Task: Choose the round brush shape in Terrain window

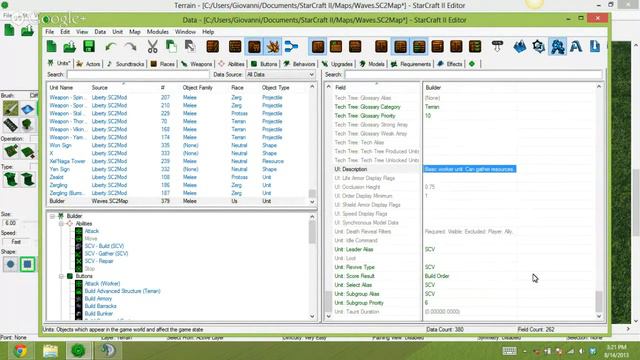Action: point(11,264)
